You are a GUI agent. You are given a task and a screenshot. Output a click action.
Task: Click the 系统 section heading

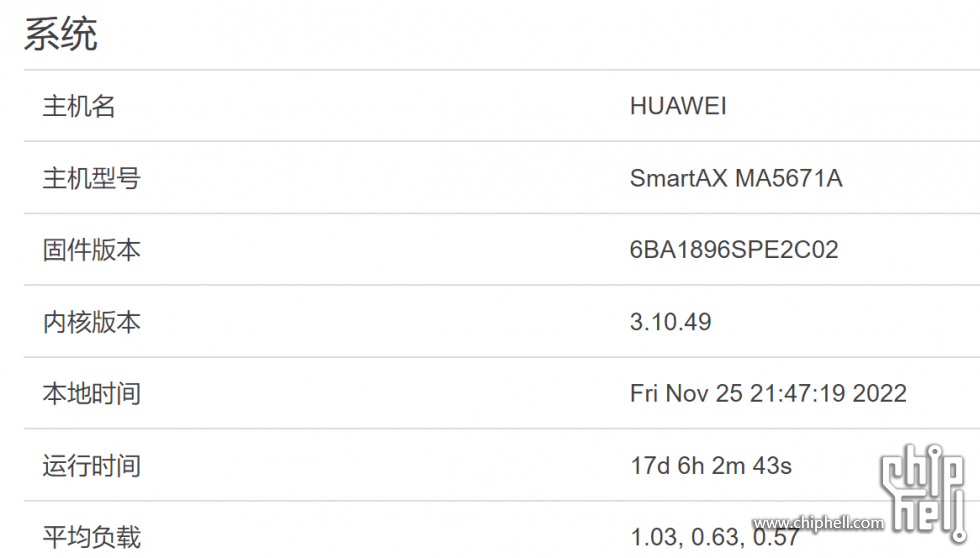coord(61,34)
